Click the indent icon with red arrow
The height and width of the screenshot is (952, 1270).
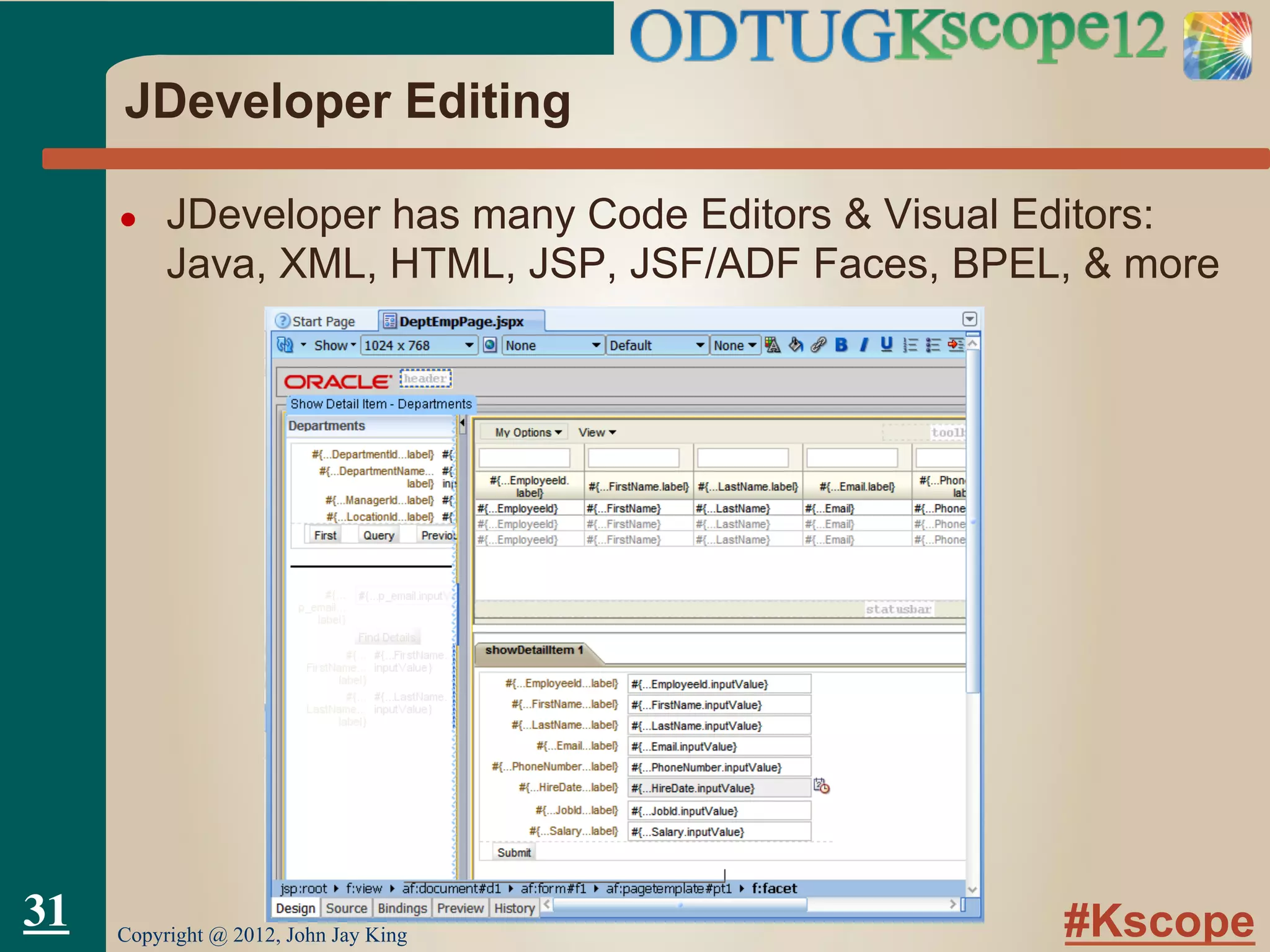click(x=956, y=345)
